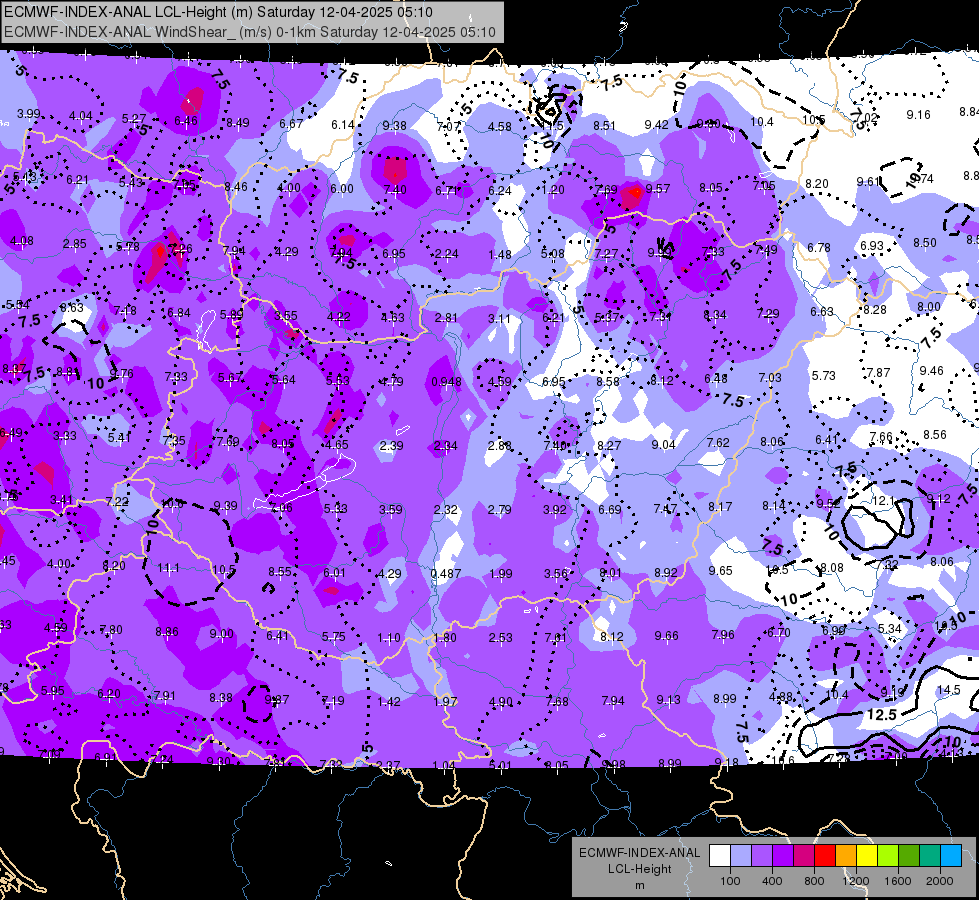The width and height of the screenshot is (979, 900).
Task: Click the wind shear value 2.81
Action: click(446, 318)
